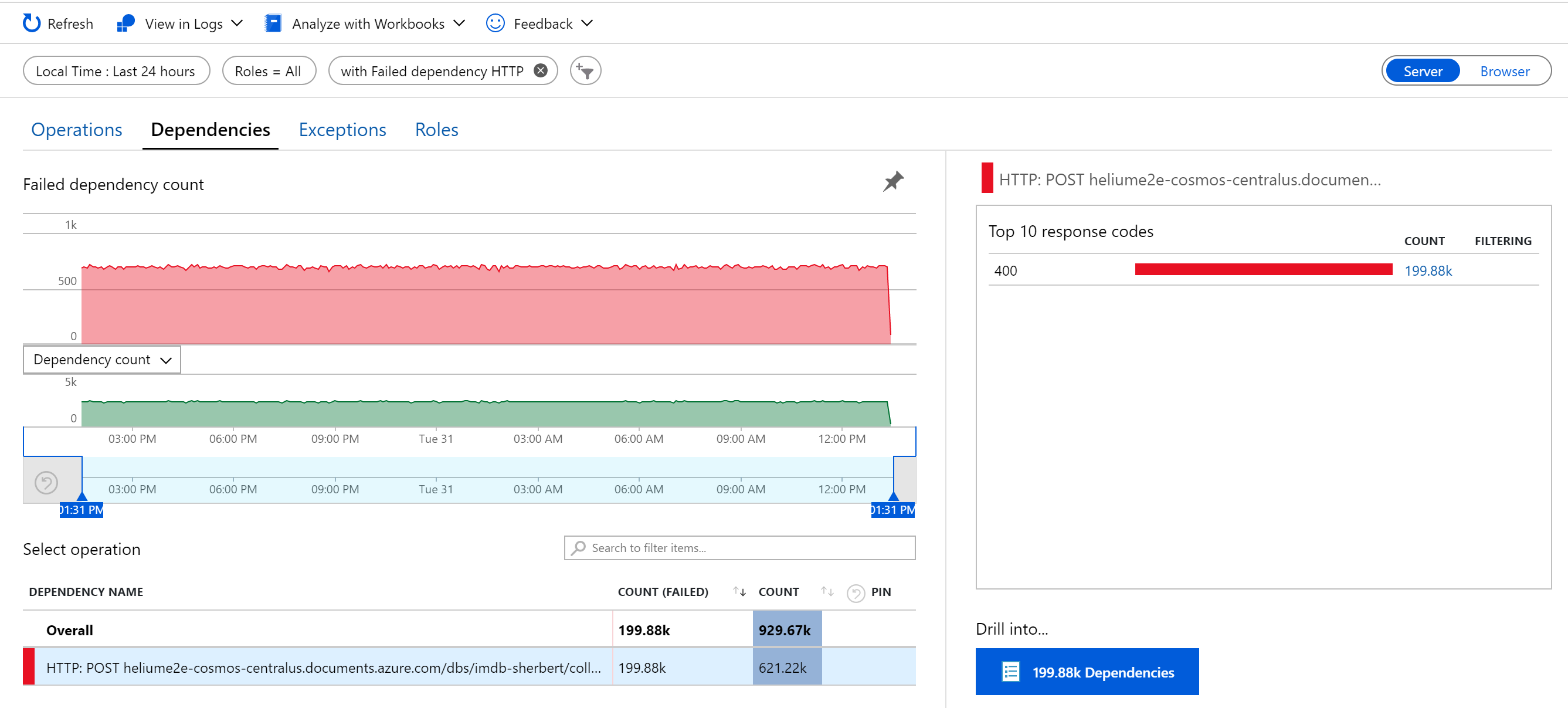The height and width of the screenshot is (708, 1568).
Task: Click the add filter icon next to filter pills
Action: pos(585,70)
